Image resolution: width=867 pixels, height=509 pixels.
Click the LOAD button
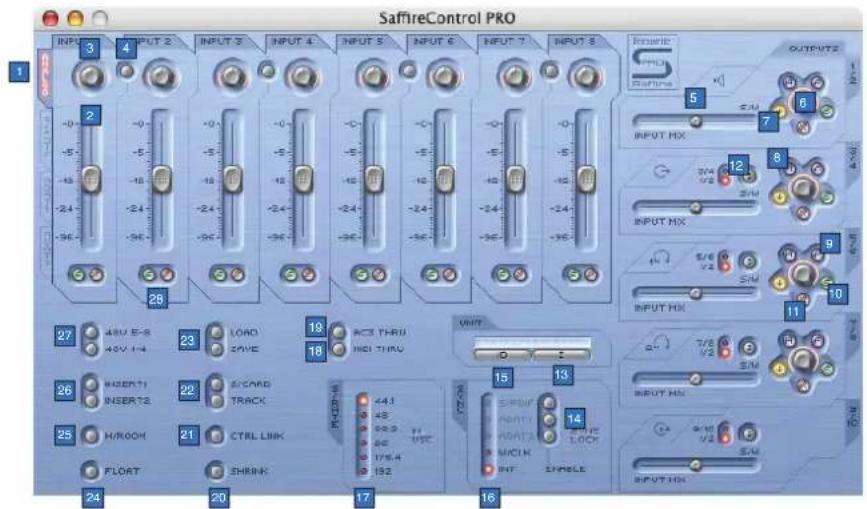pyautogui.click(x=216, y=332)
